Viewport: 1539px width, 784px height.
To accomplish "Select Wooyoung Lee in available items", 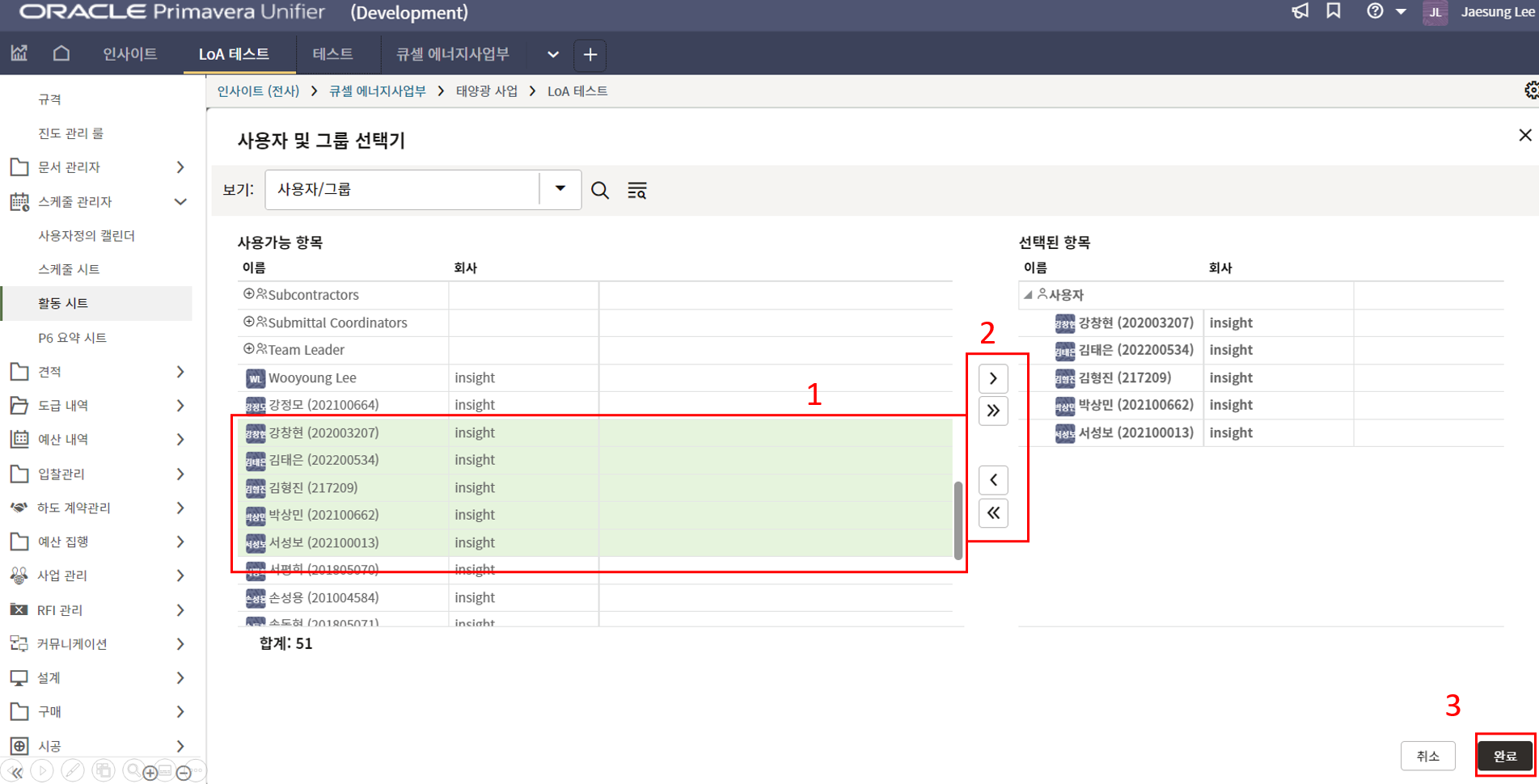I will click(312, 377).
